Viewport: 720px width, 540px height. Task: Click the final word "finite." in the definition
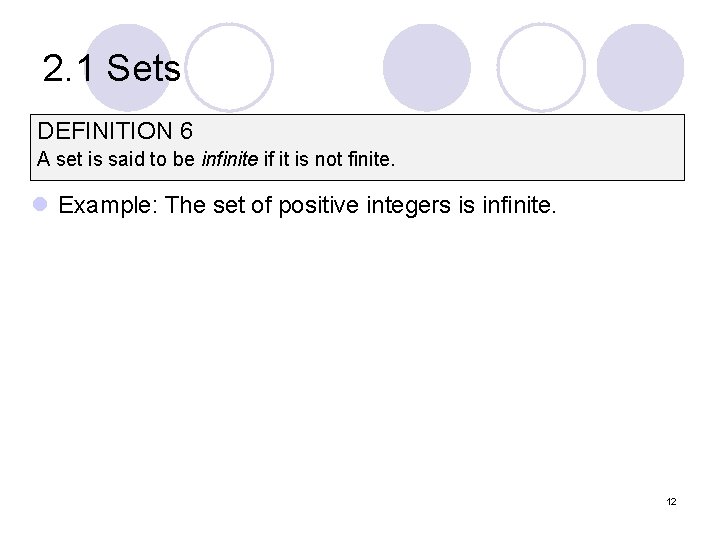pyautogui.click(x=372, y=159)
